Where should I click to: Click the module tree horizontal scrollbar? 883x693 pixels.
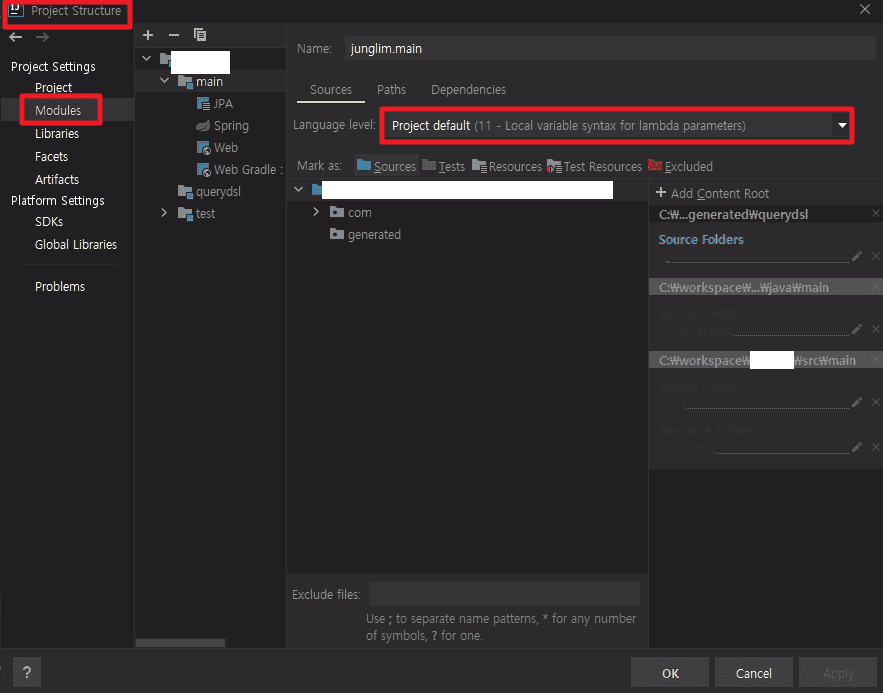(x=180, y=642)
